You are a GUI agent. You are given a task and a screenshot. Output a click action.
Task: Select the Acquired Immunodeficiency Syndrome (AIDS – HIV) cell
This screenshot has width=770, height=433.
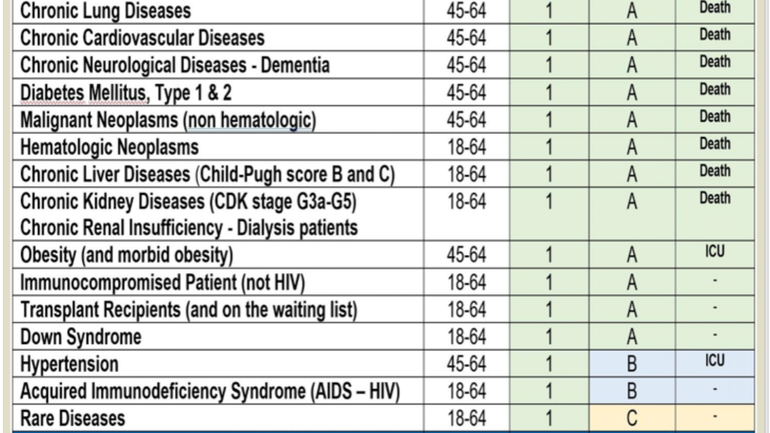click(209, 391)
